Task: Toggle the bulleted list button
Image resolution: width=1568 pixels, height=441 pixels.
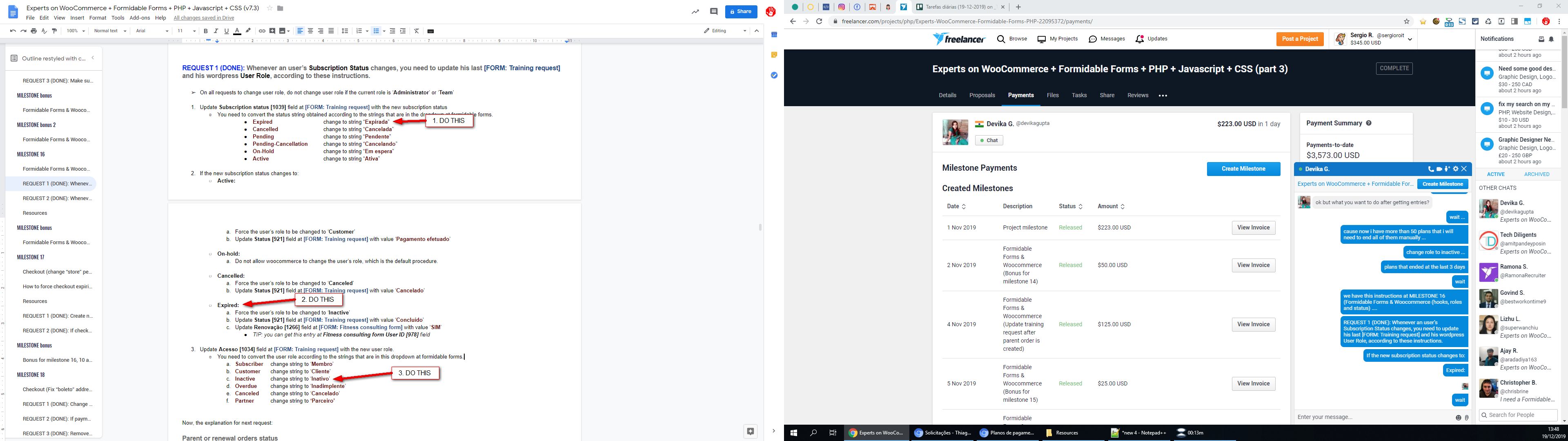Action: pos(376,31)
